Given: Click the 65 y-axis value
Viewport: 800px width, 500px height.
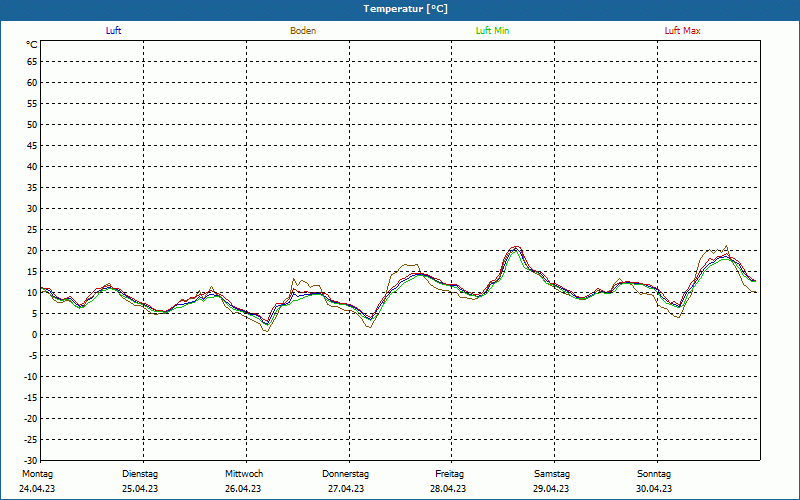Looking at the screenshot, I should [x=32, y=62].
